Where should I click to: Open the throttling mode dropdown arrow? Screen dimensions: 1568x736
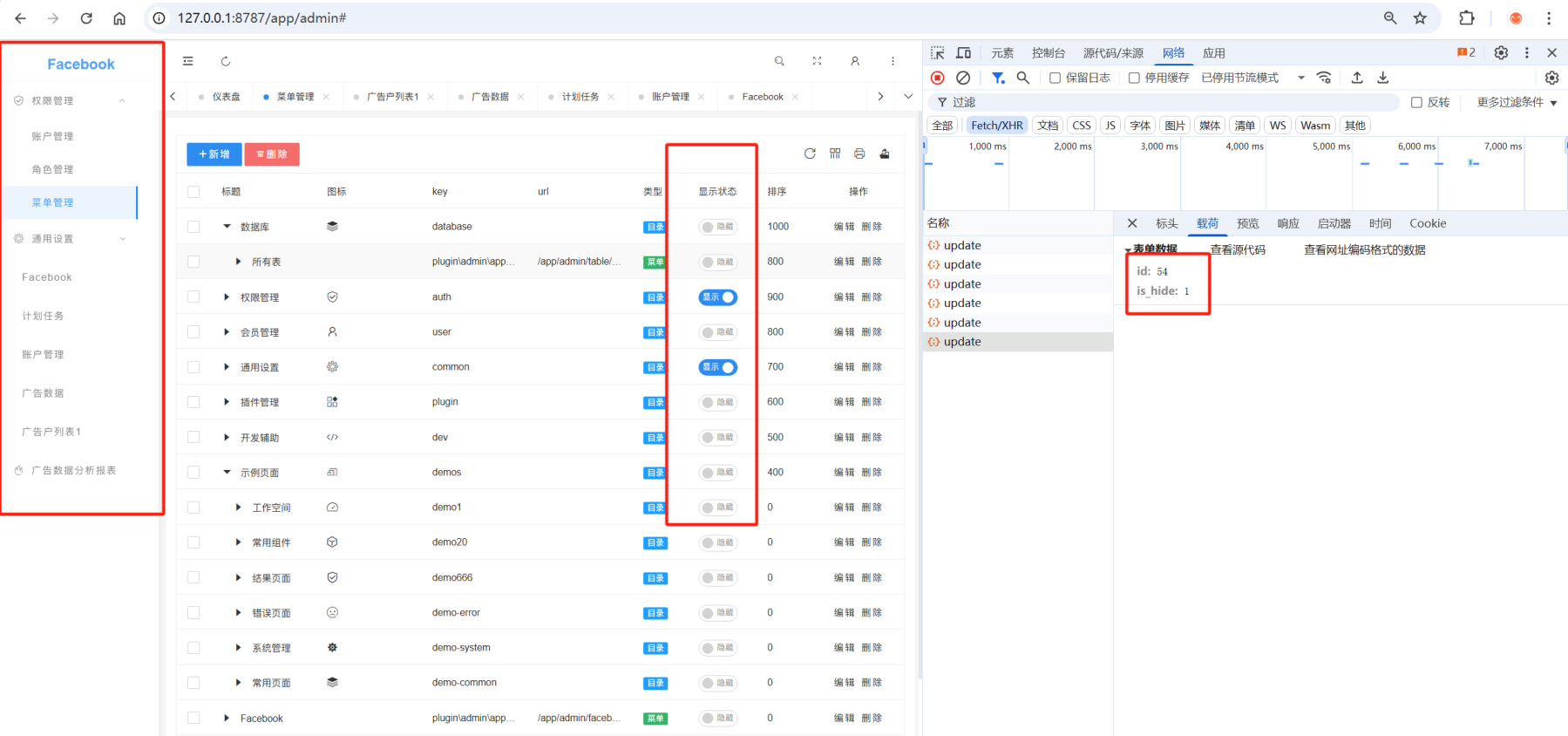pos(1300,78)
